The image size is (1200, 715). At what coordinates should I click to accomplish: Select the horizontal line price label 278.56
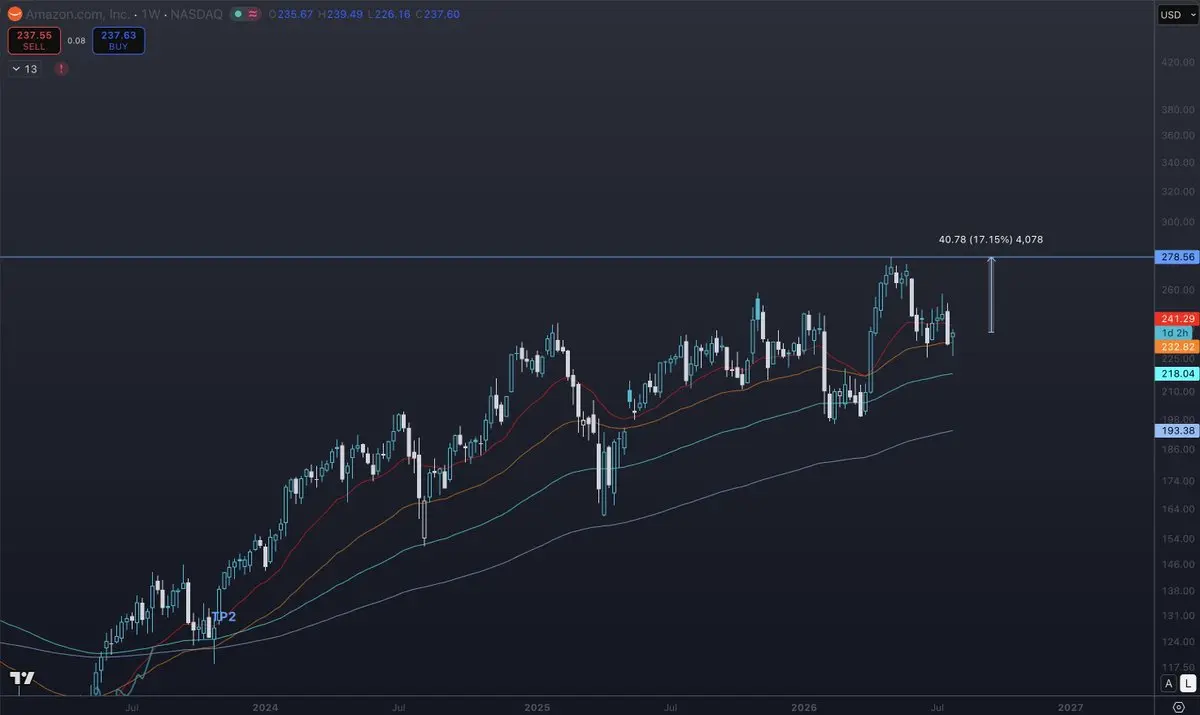click(1176, 257)
